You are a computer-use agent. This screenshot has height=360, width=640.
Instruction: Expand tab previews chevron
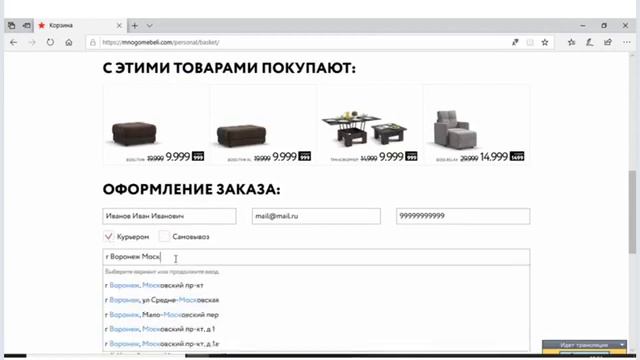149,26
